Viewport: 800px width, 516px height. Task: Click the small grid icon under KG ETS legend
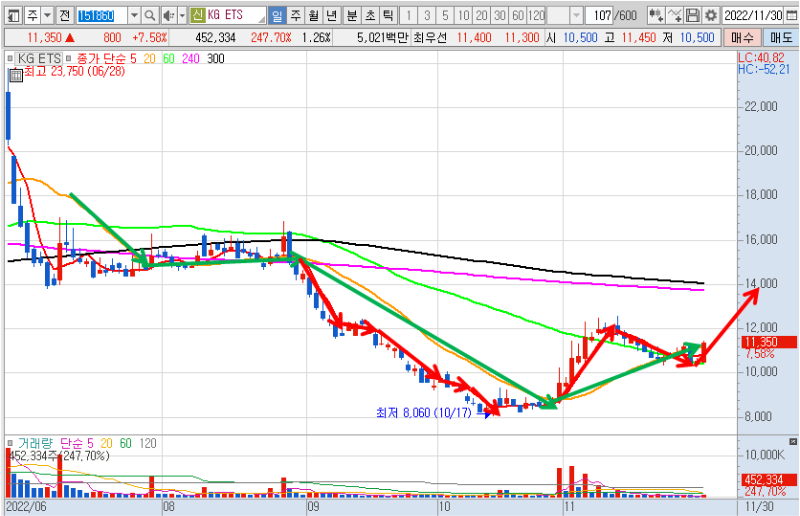click(x=15, y=76)
